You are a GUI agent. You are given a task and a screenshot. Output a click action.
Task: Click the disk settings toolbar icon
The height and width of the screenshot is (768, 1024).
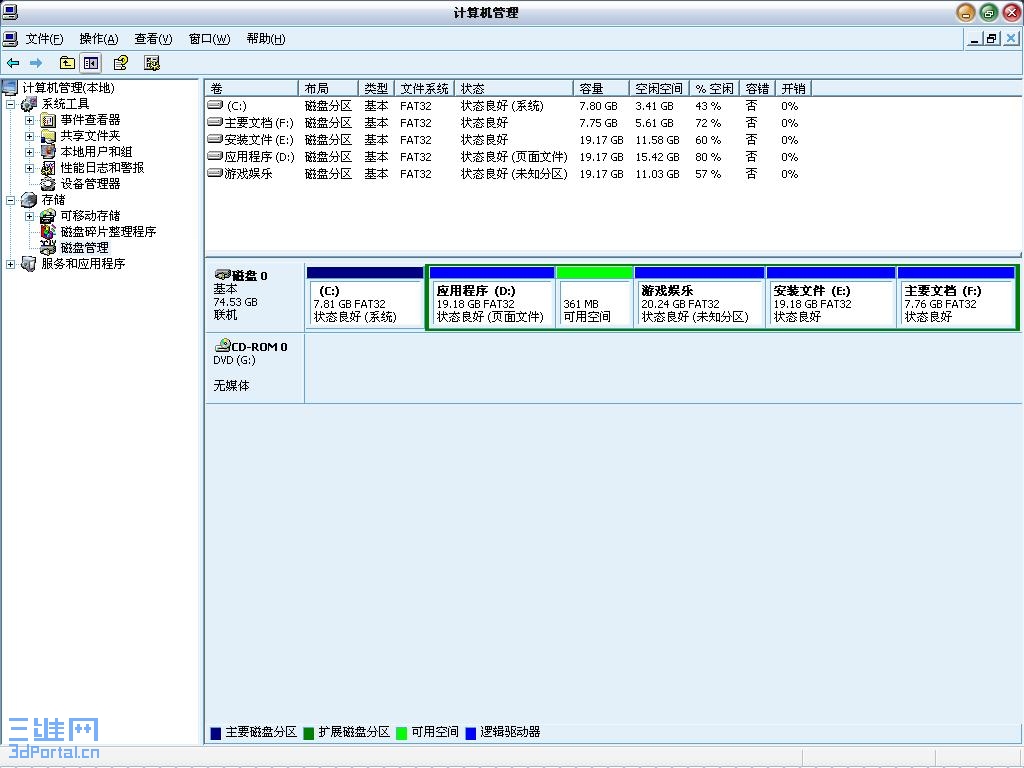pos(152,63)
